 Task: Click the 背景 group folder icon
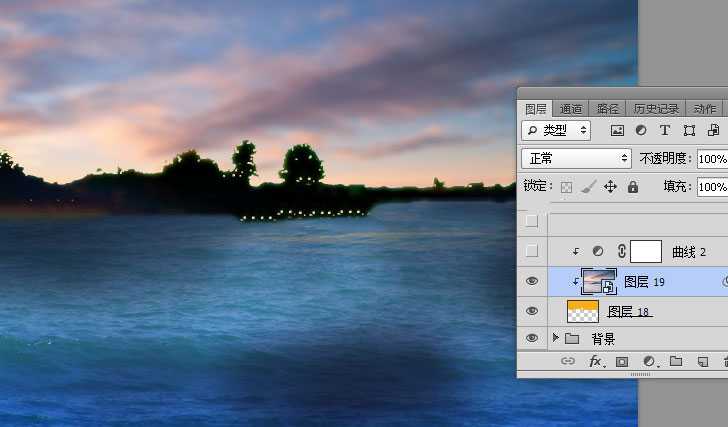click(572, 338)
